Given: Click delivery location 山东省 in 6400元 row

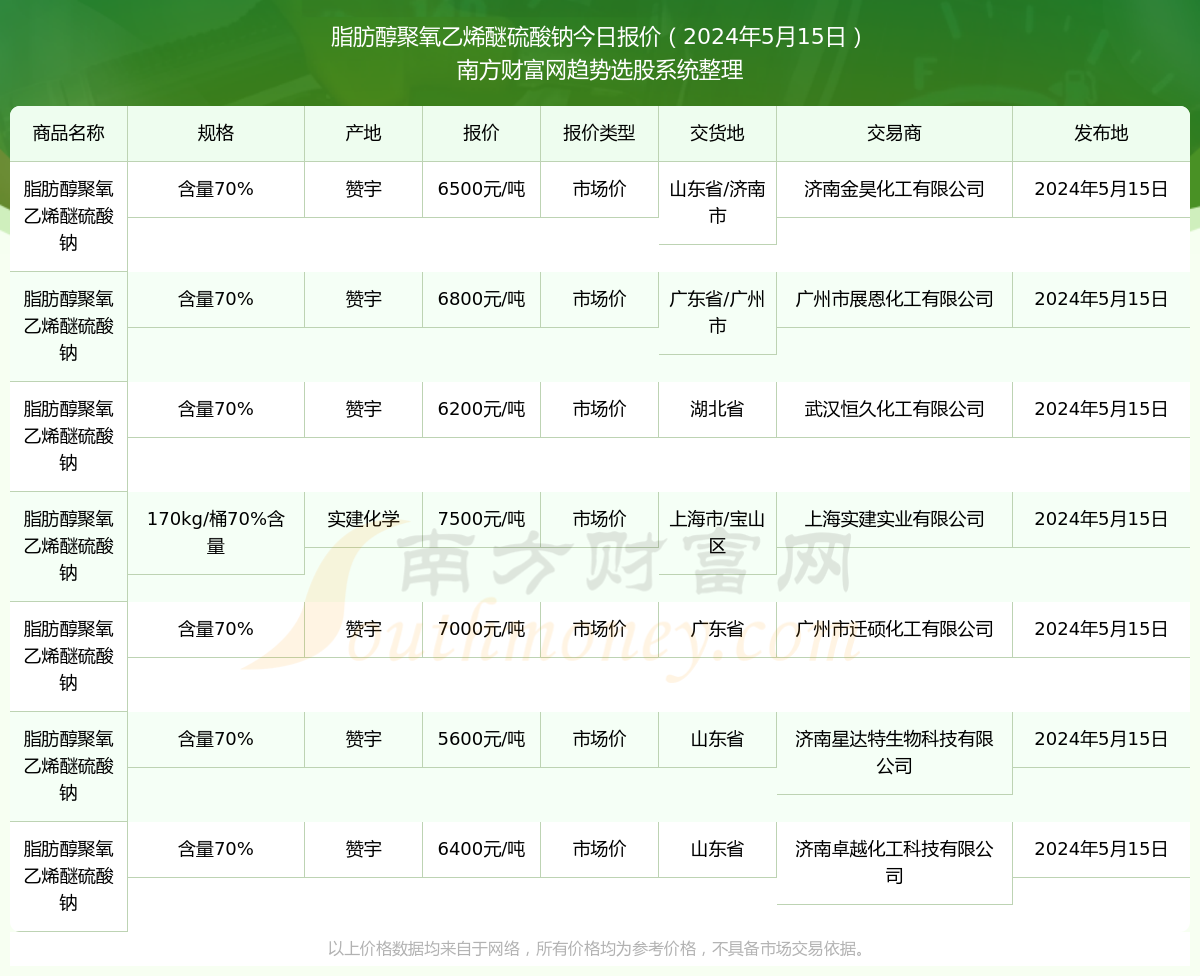Looking at the screenshot, I should [x=718, y=849].
